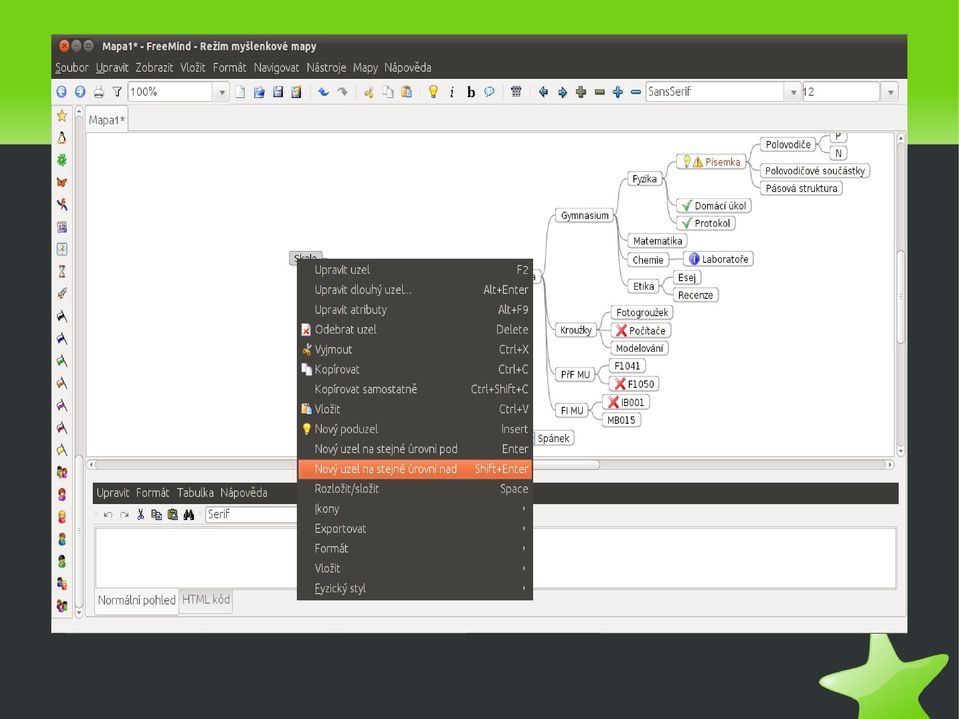Choose Nový uzel na stejné úrovni nad
The height and width of the screenshot is (719, 959).
[x=415, y=469]
